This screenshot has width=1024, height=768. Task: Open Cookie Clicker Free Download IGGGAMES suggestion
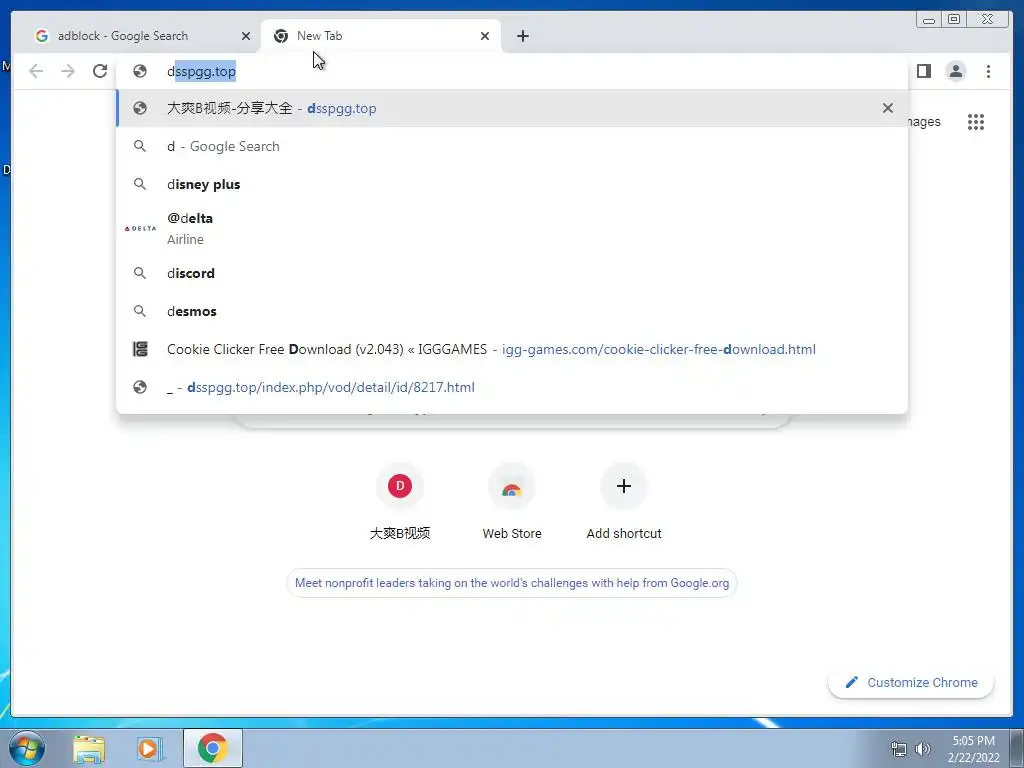click(512, 349)
